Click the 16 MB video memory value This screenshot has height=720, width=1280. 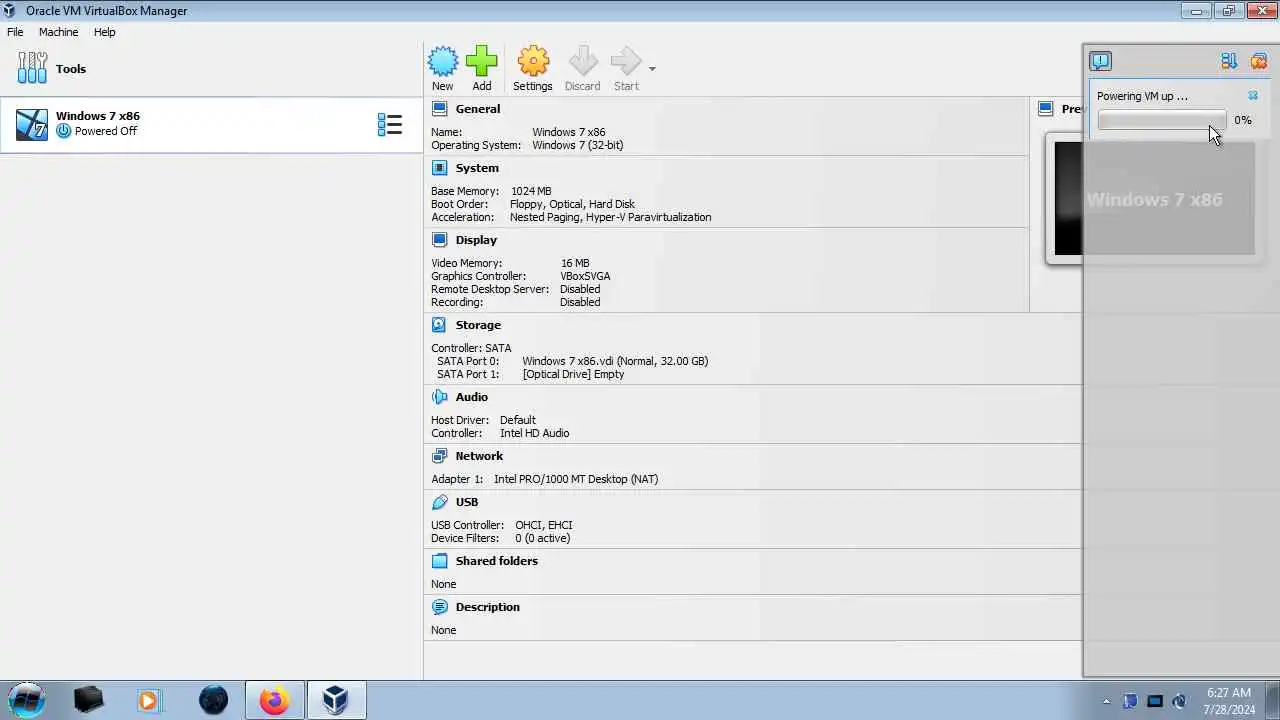pyautogui.click(x=575, y=263)
